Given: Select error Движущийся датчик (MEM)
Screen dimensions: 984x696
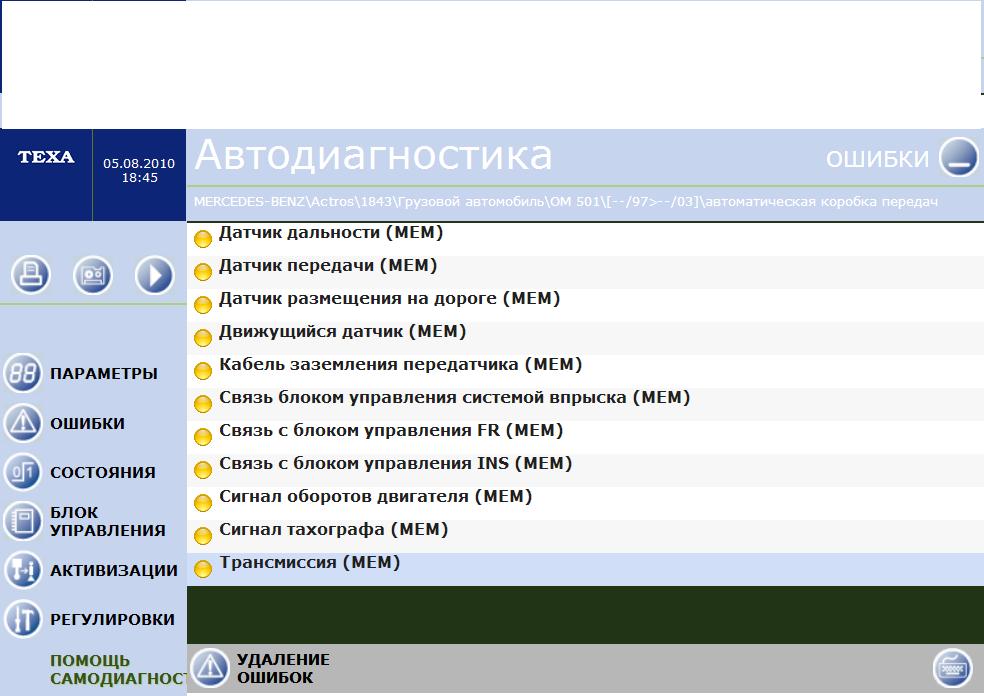Looking at the screenshot, I should 585,338.
